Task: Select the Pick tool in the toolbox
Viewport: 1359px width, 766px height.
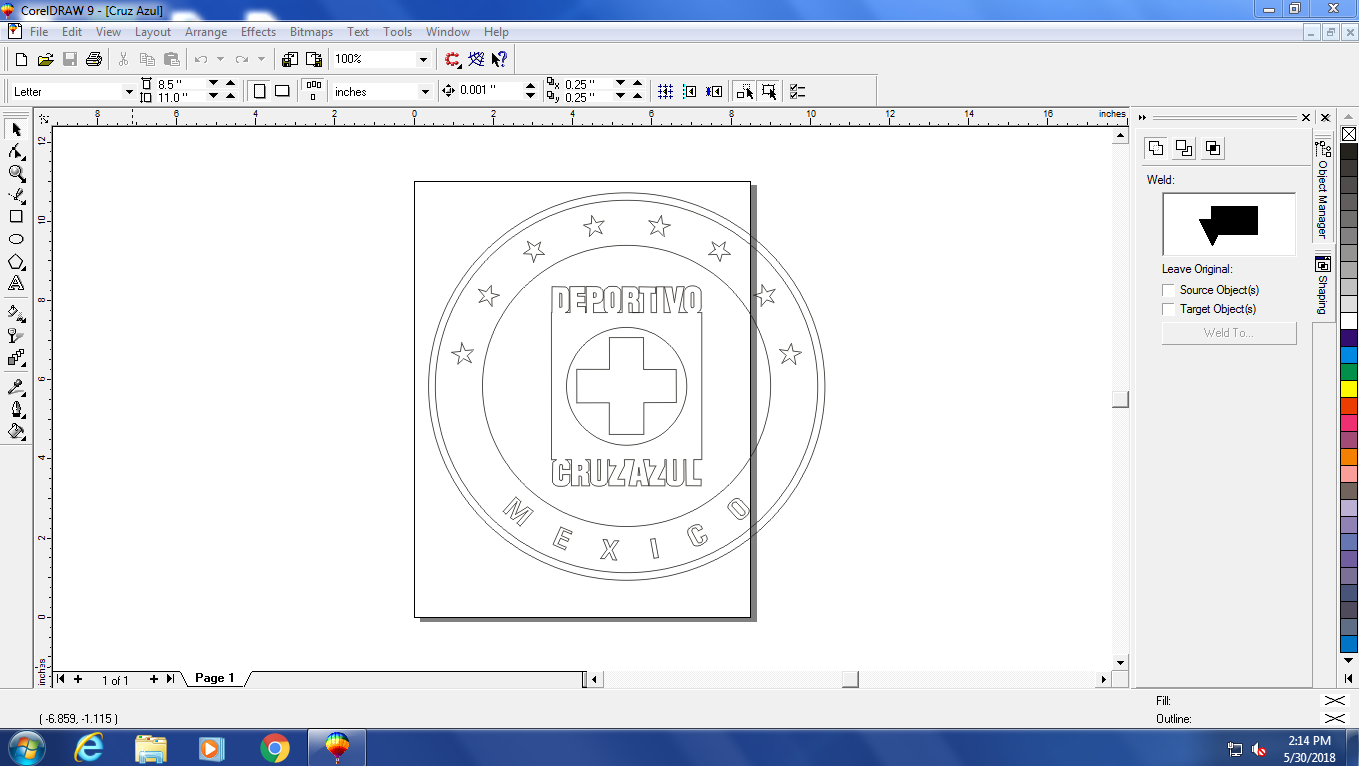Action: click(16, 130)
